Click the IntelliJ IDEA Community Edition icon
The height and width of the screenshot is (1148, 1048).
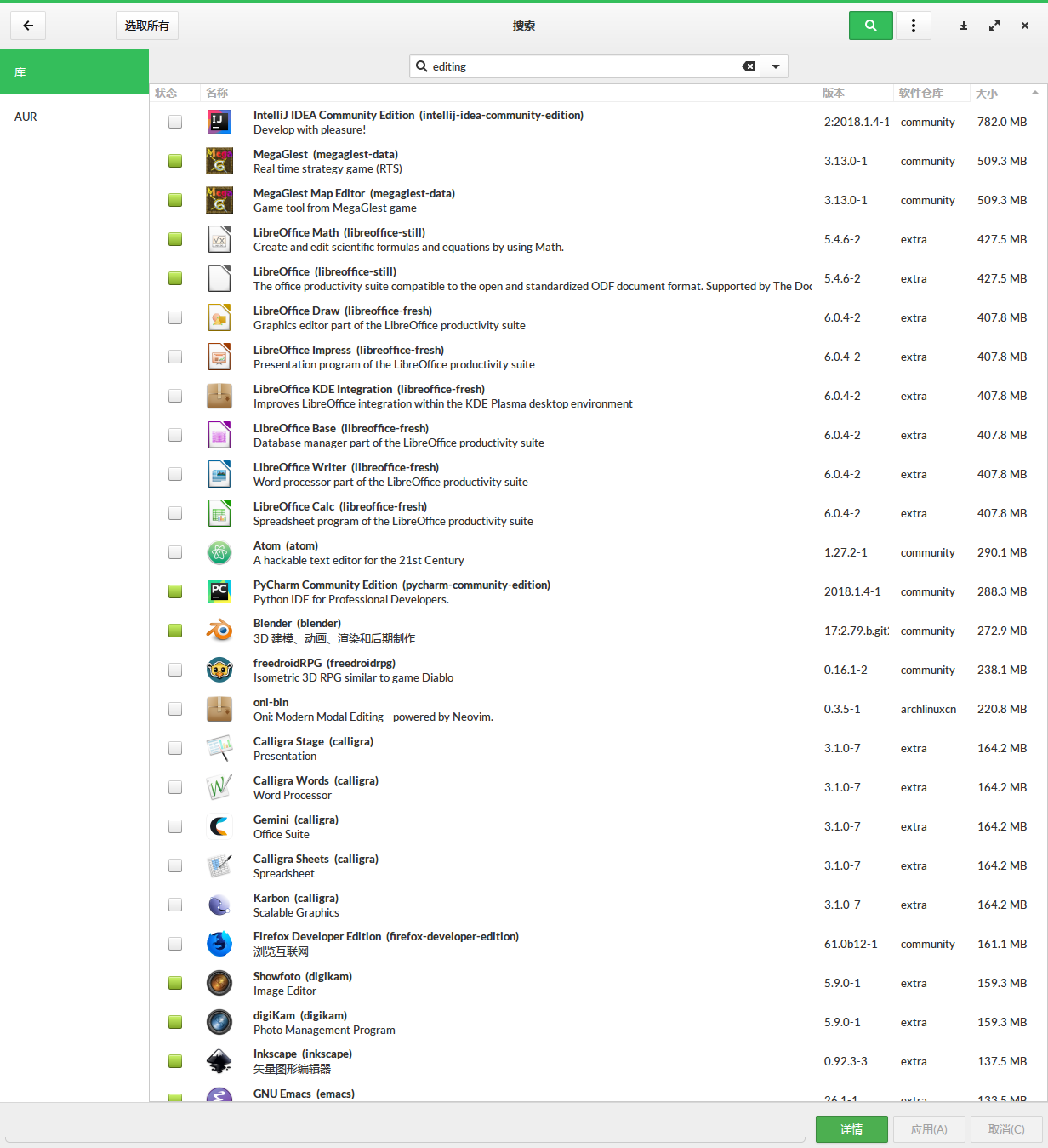coord(219,122)
